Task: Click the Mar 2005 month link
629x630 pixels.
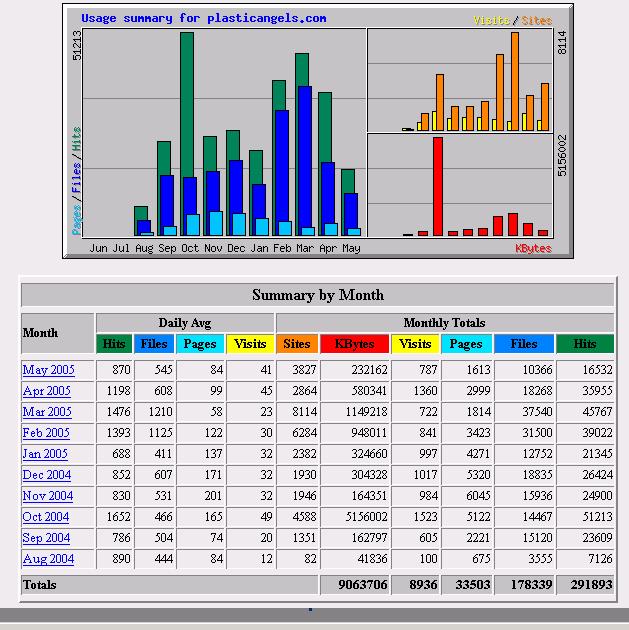Action: [x=47, y=412]
